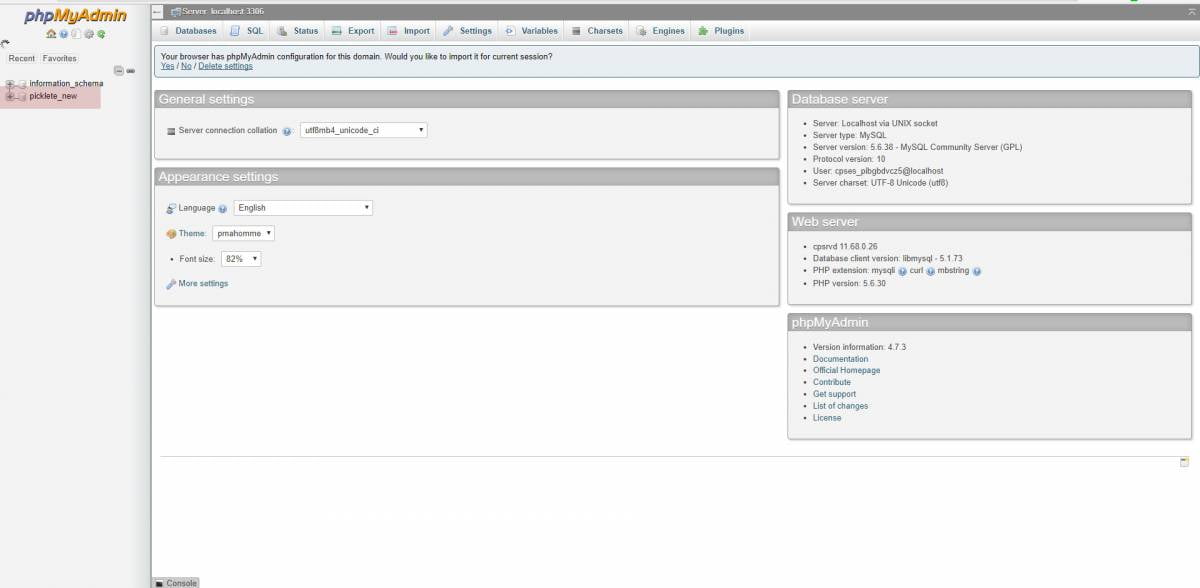This screenshot has width=1200, height=588.
Task: Click help icon next to Server connection collation
Action: [x=287, y=131]
